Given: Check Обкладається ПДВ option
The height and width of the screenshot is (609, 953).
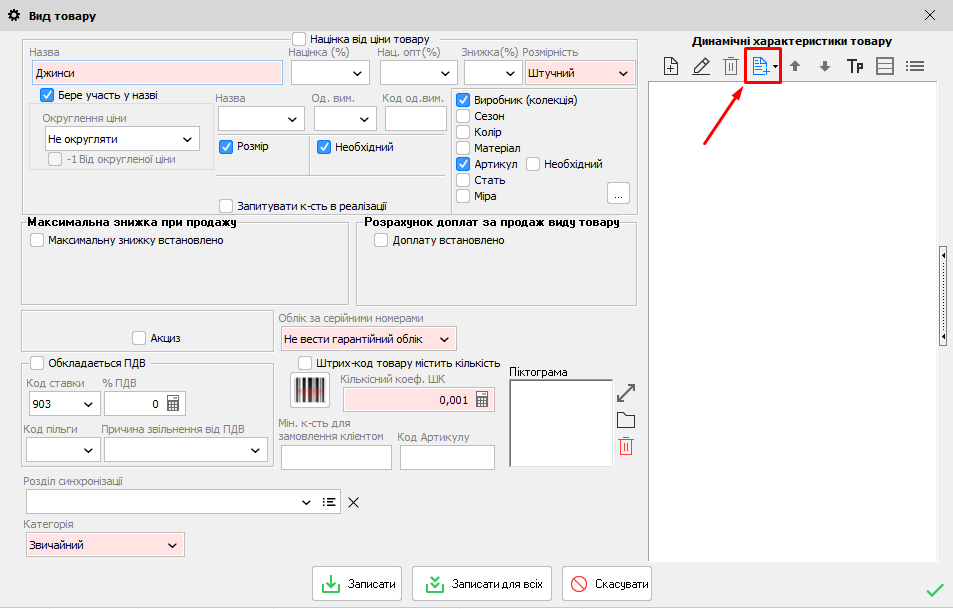Looking at the screenshot, I should click(x=37, y=363).
